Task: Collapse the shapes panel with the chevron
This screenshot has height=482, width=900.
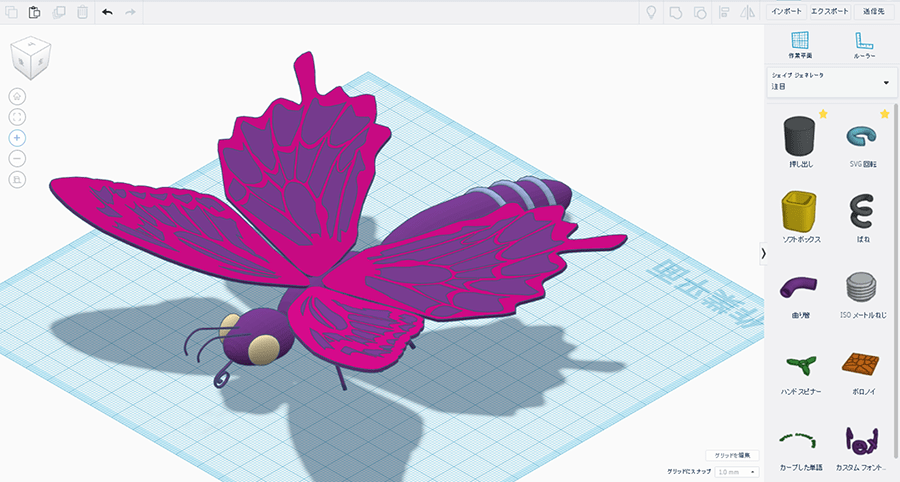Action: tap(763, 253)
